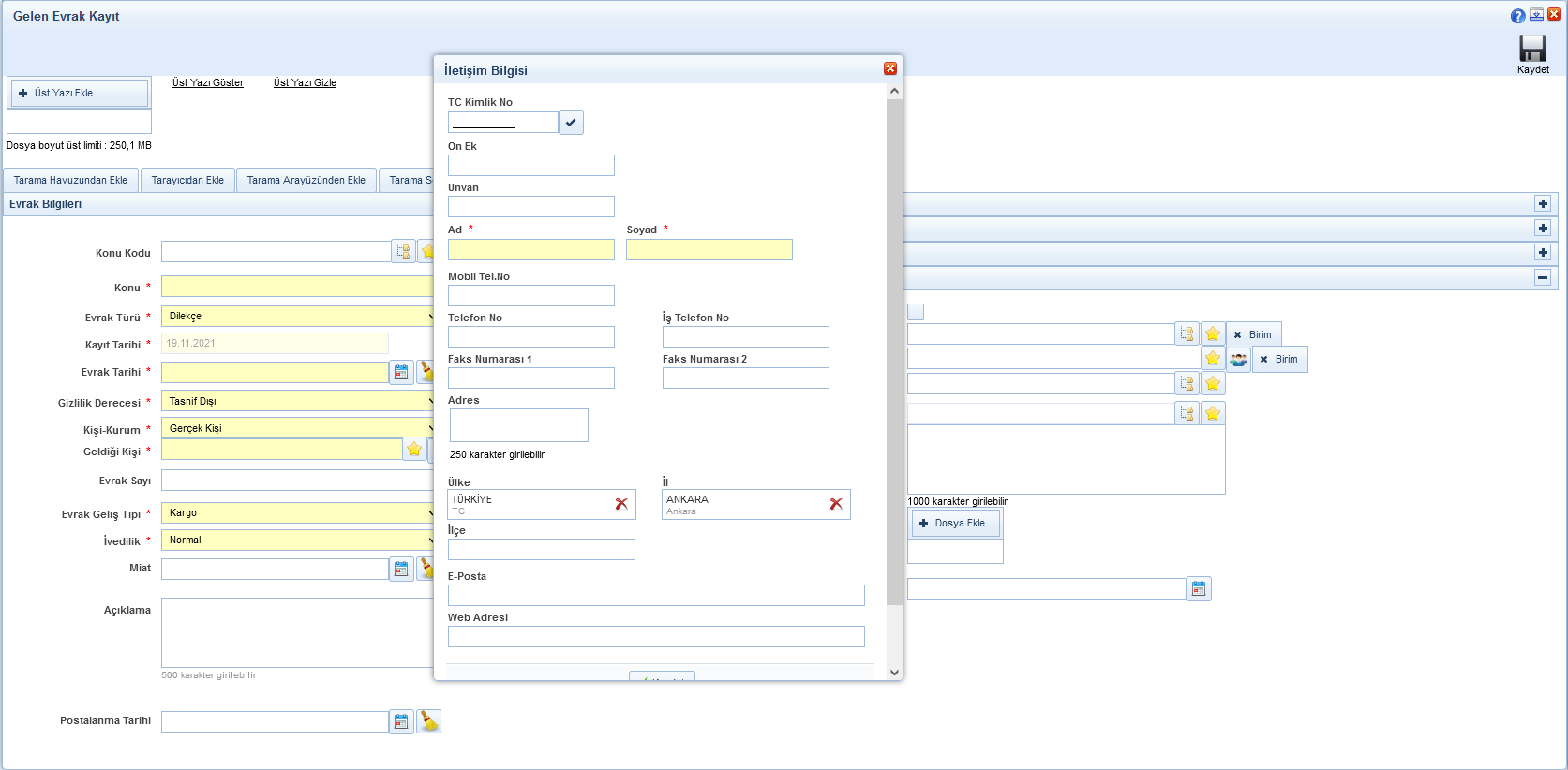
Task: Collapse the section with minus button
Action: tap(1542, 277)
